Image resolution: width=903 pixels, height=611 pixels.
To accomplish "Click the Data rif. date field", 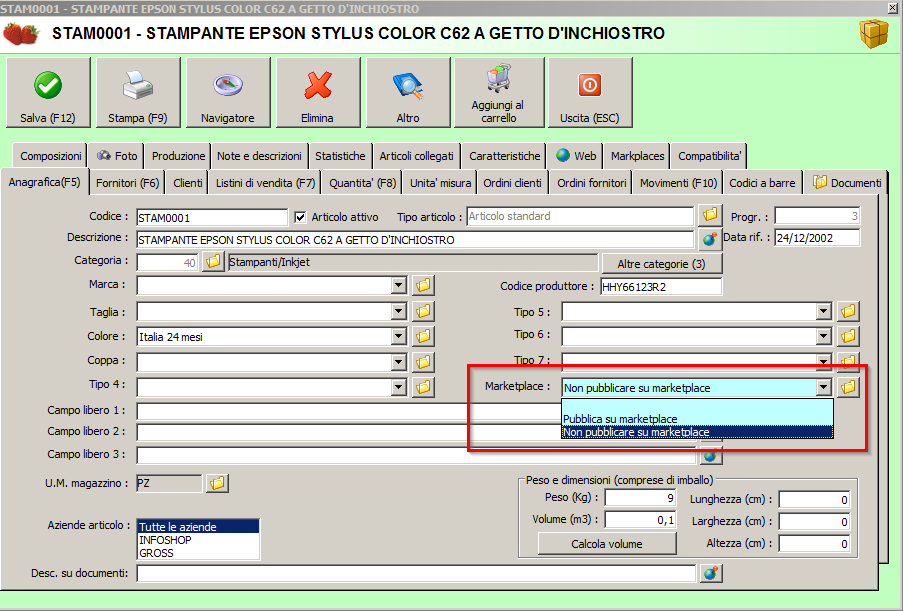I will tap(817, 238).
